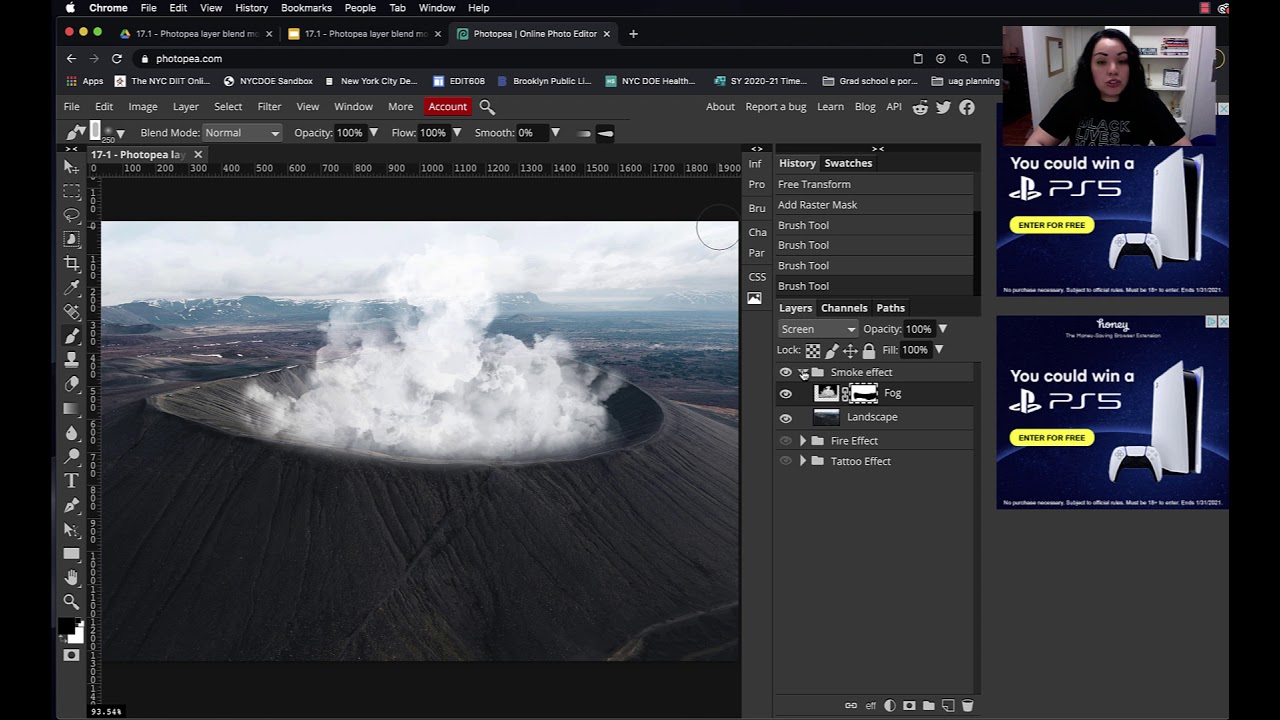The image size is (1280, 720).
Task: Hide the Fog layer
Action: pos(786,394)
